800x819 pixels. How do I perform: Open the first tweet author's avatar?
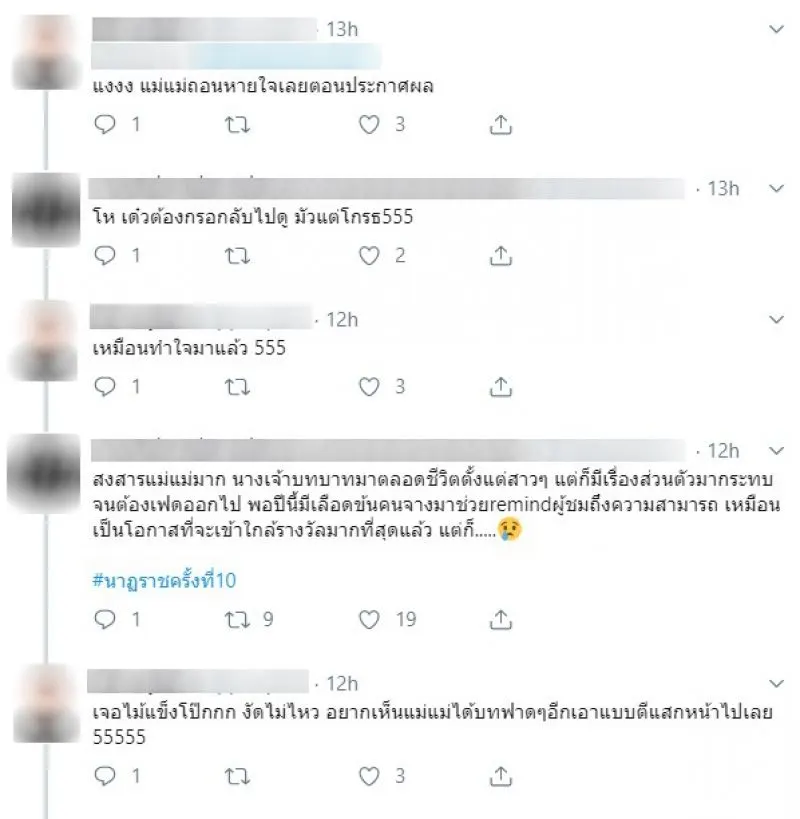coord(46,52)
